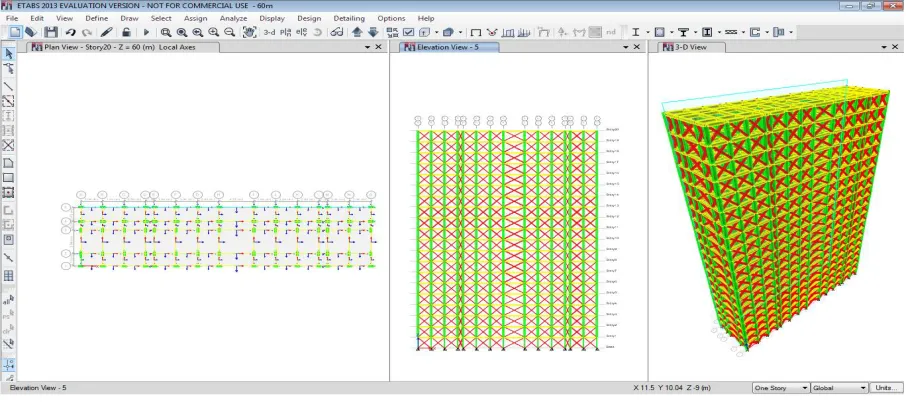Viewport: 906px width, 412px height.
Task: Move down in list arrow icon
Action: pyautogui.click(x=373, y=32)
